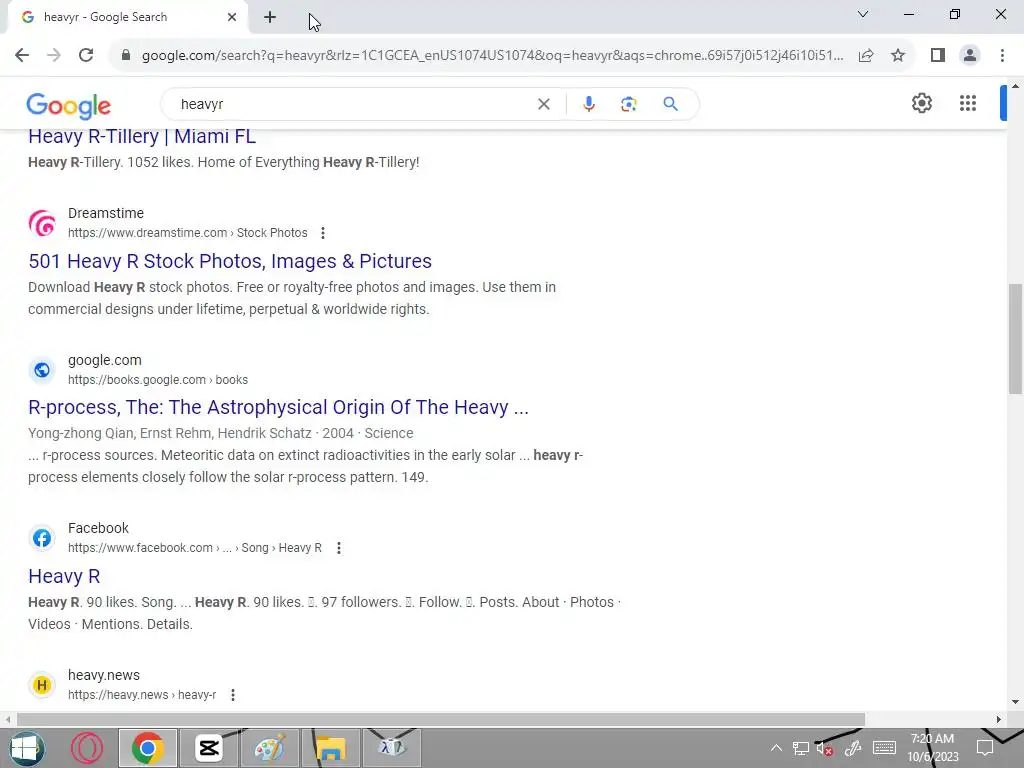Open Heavy R-Tillery Miami FL result
Image resolution: width=1024 pixels, height=768 pixels.
pos(142,136)
